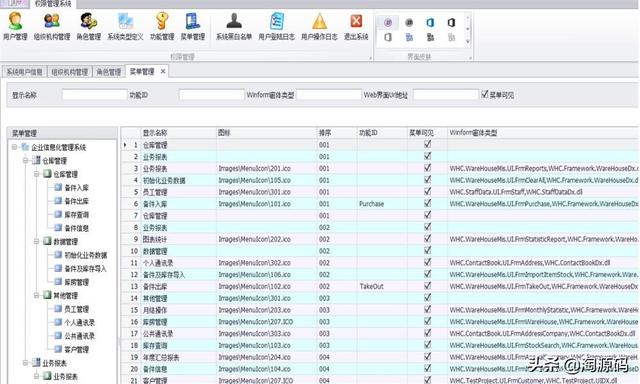Click the 菜单可见 column header
Screen dimensions: 640x384
427,133
